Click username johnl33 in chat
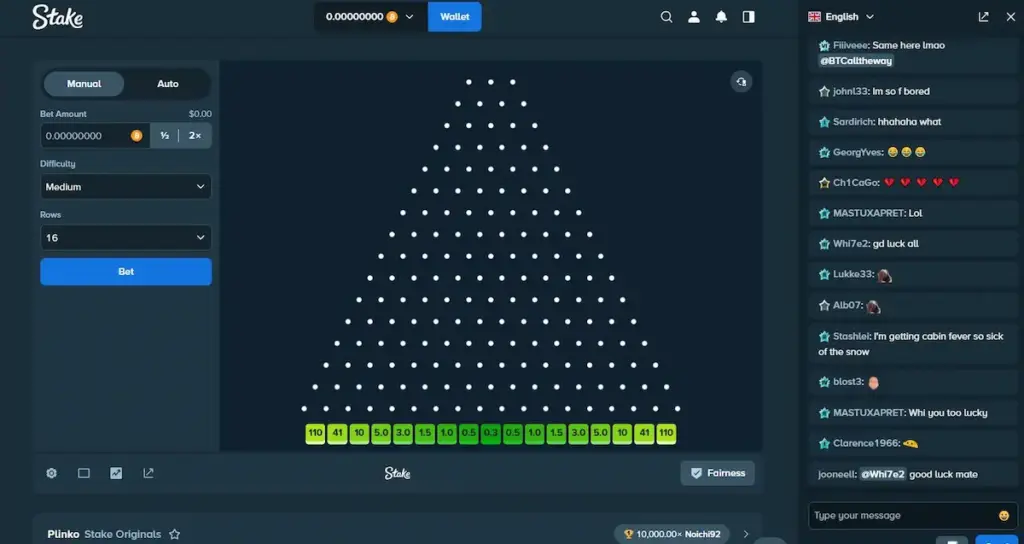This screenshot has width=1024, height=544. (851, 91)
